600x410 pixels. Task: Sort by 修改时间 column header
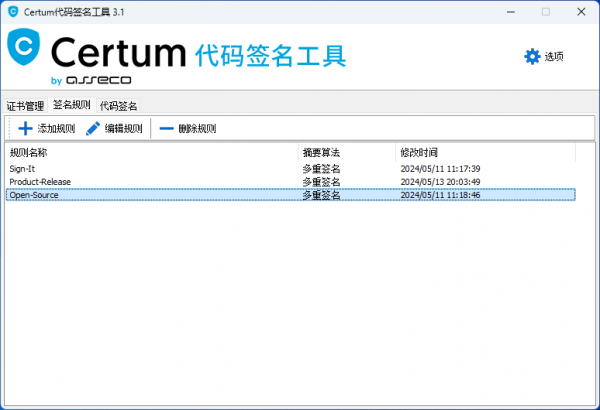(486, 153)
